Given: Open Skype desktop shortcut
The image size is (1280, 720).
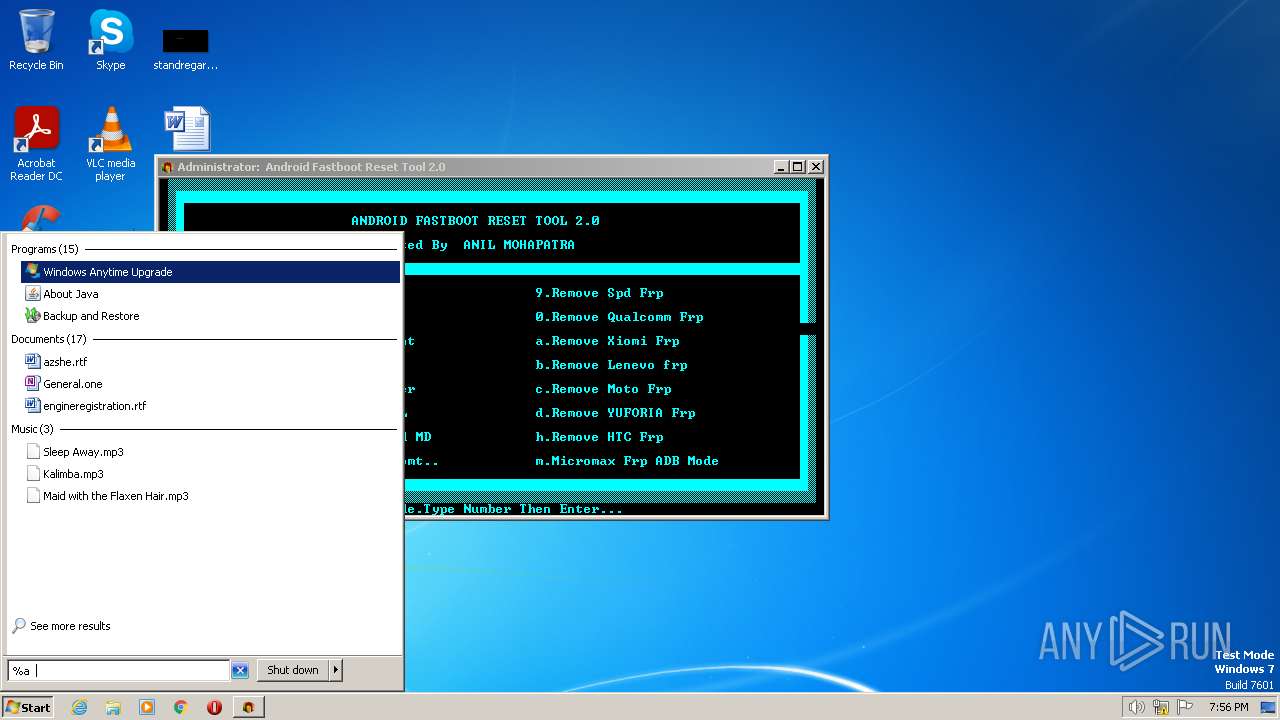Looking at the screenshot, I should coord(110,40).
